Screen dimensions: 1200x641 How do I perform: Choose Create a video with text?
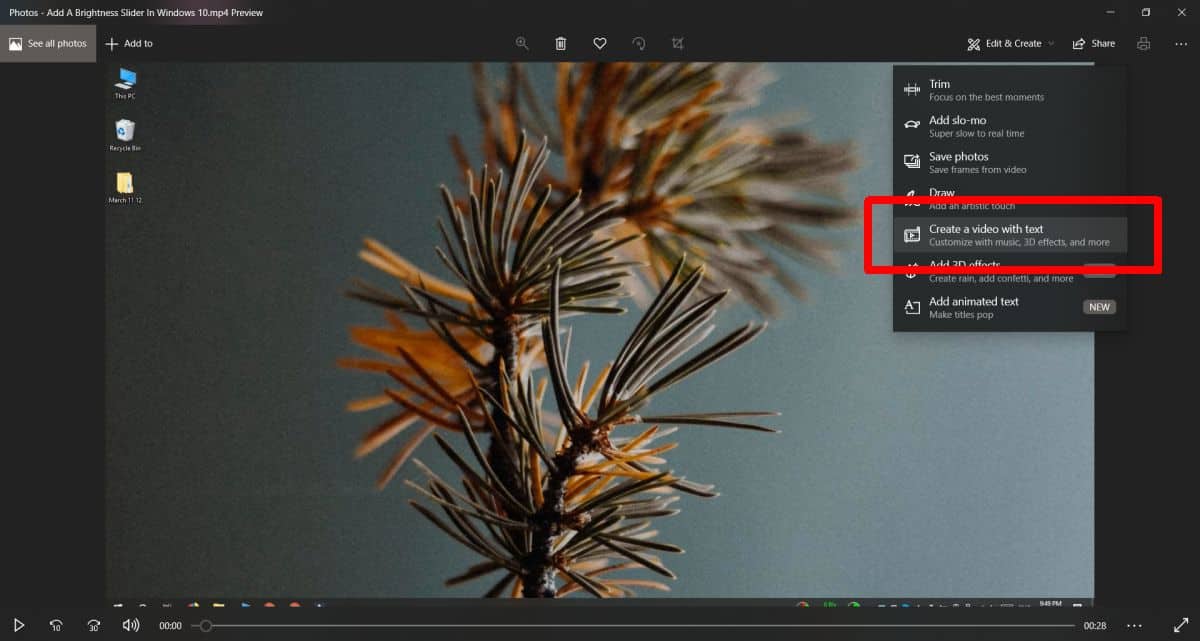click(x=1010, y=235)
